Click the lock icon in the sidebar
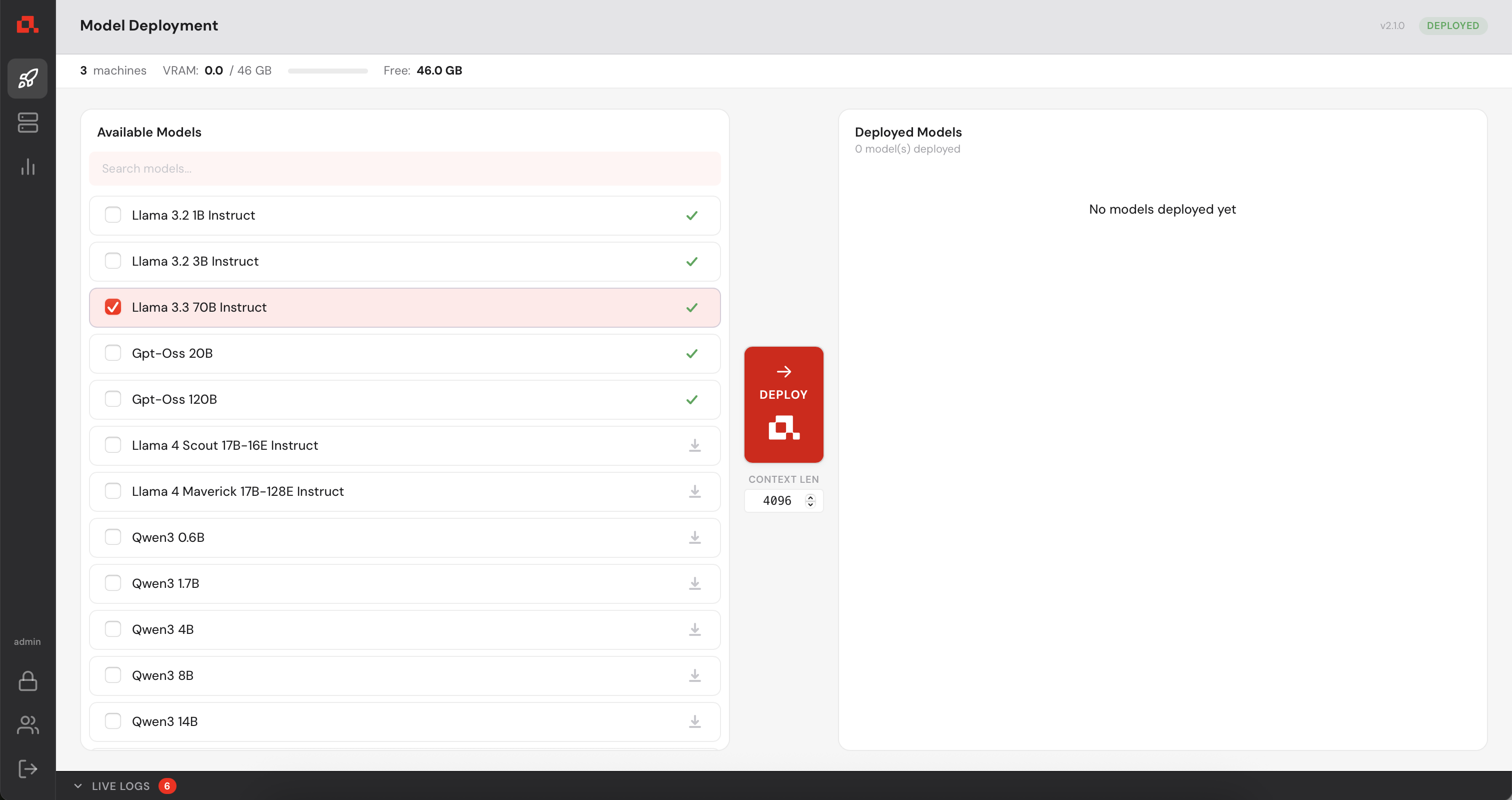 click(x=27, y=681)
